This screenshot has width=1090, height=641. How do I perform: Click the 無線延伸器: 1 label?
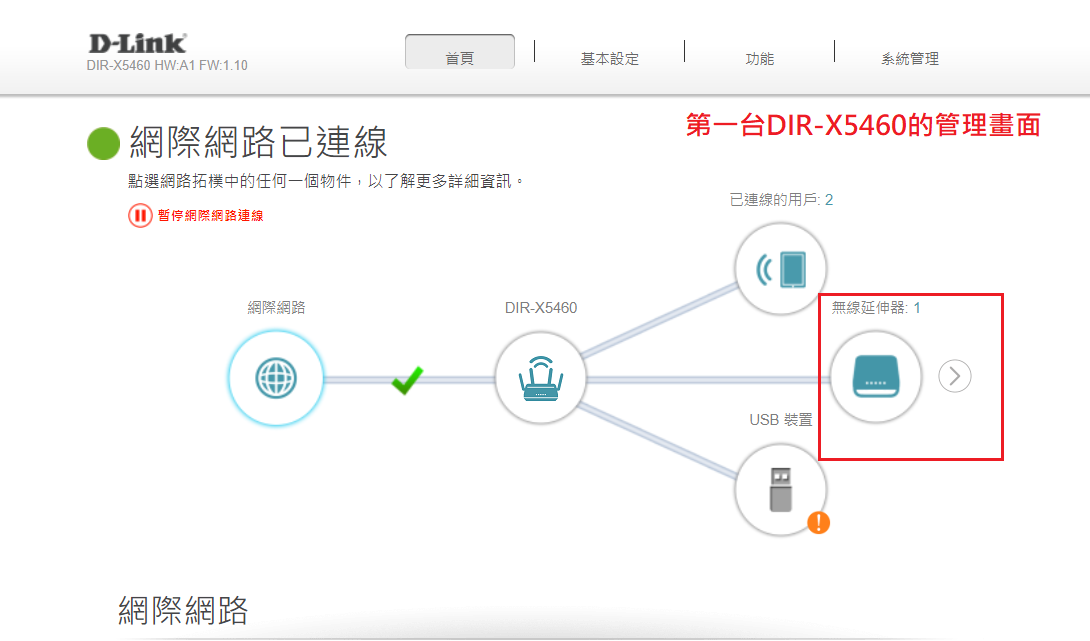pyautogui.click(x=876, y=308)
